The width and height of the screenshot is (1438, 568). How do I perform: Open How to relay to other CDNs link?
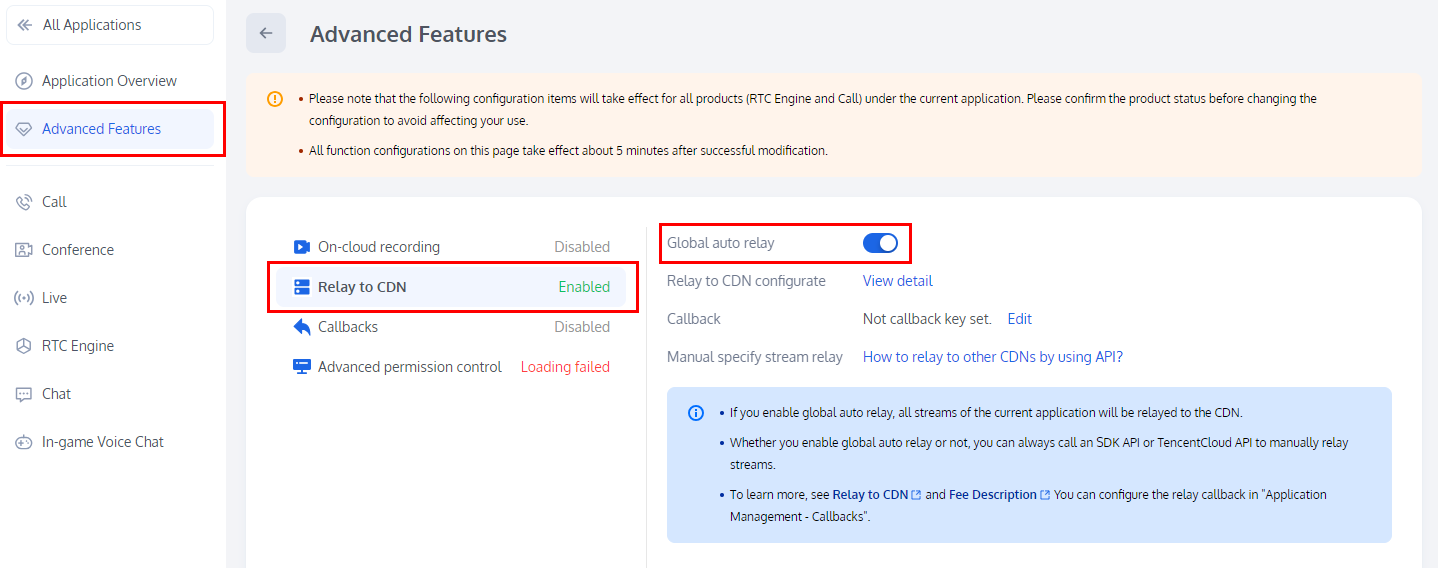pos(993,357)
